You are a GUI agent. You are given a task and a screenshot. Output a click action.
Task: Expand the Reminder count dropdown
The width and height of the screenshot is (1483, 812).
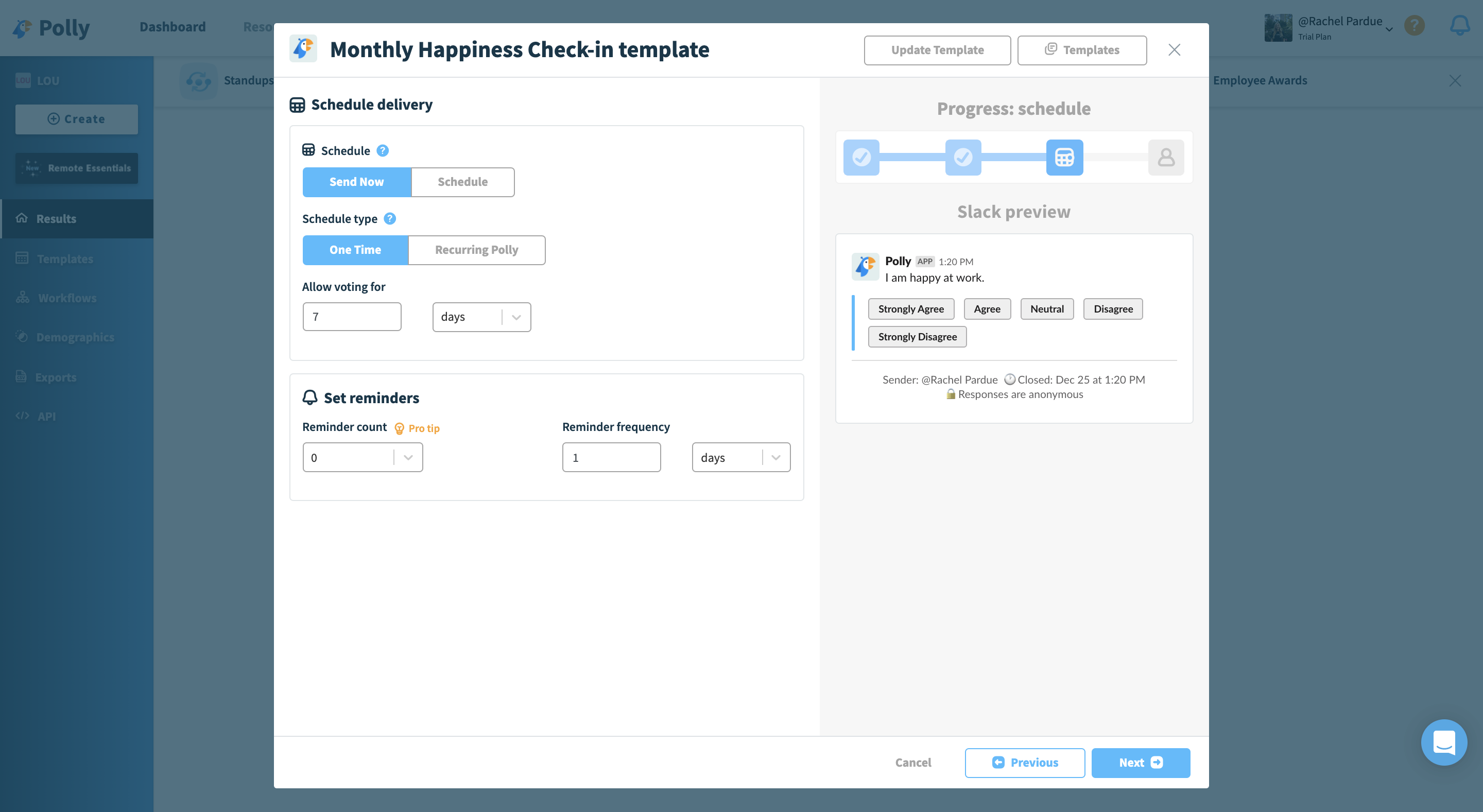pyautogui.click(x=363, y=458)
